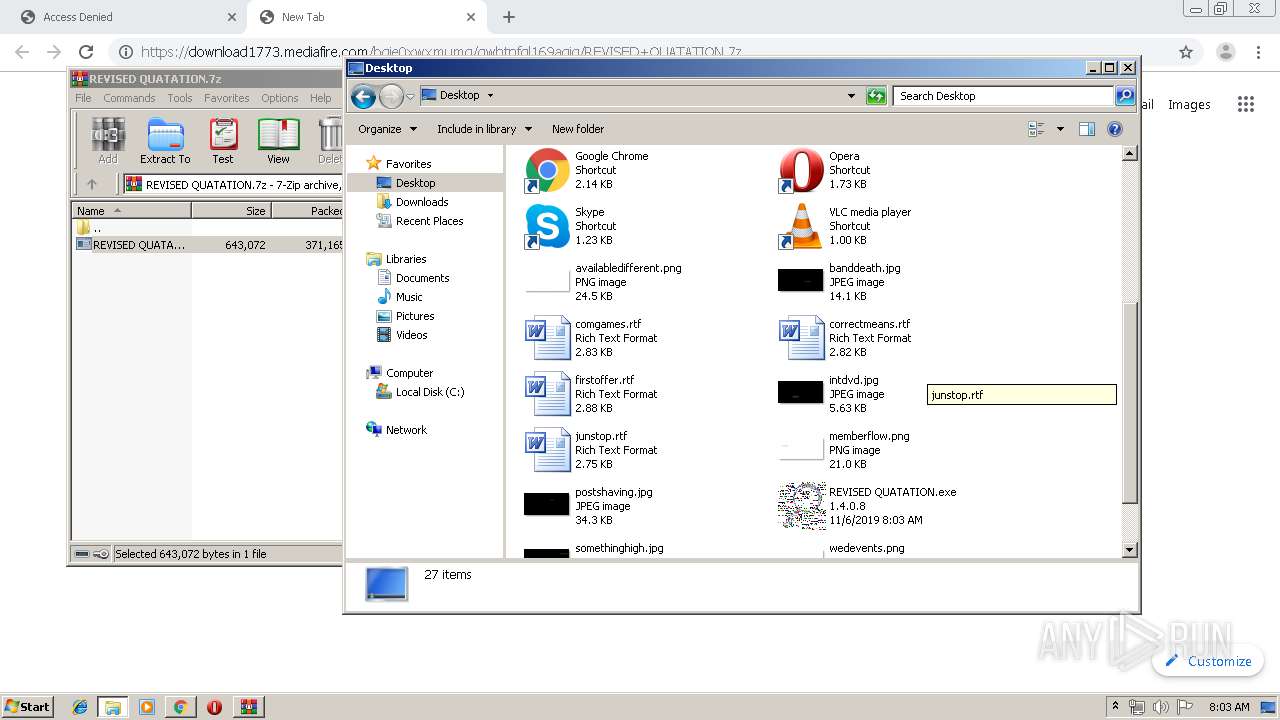Select Downloads in navigation pane
Image resolution: width=1280 pixels, height=720 pixels.
point(422,202)
